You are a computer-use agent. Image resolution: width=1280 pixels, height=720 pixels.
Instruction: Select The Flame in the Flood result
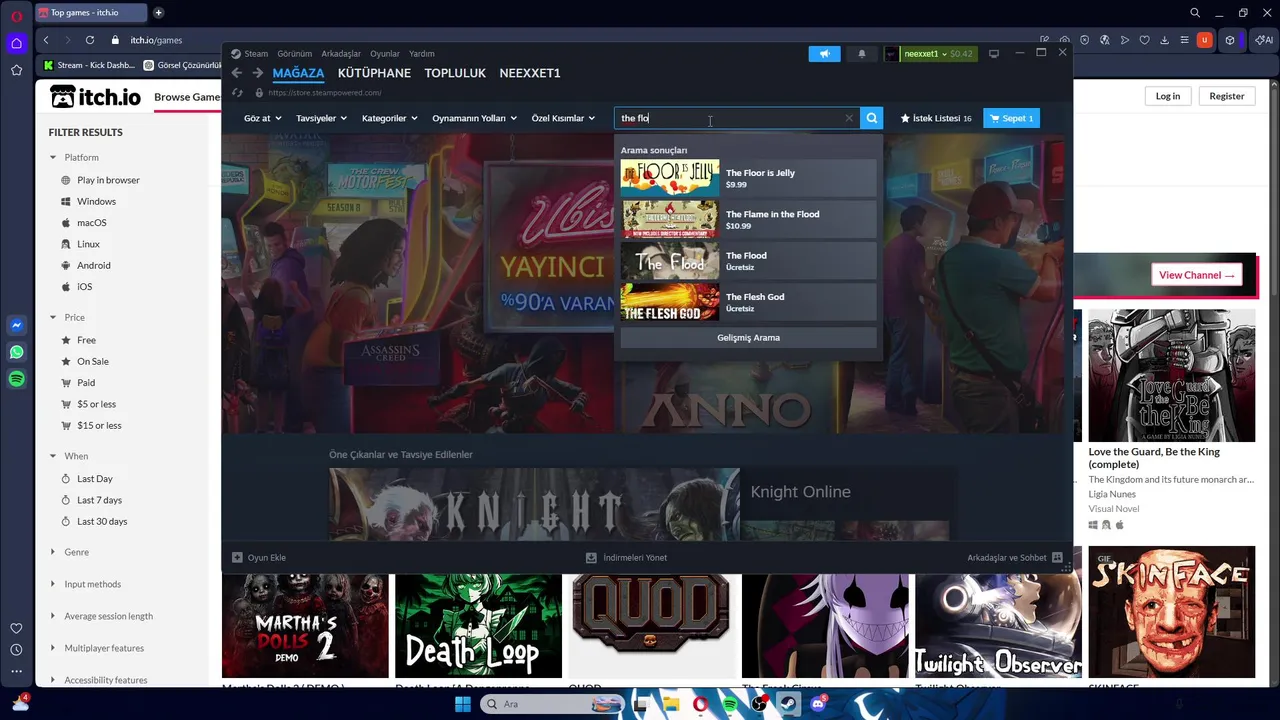(748, 220)
